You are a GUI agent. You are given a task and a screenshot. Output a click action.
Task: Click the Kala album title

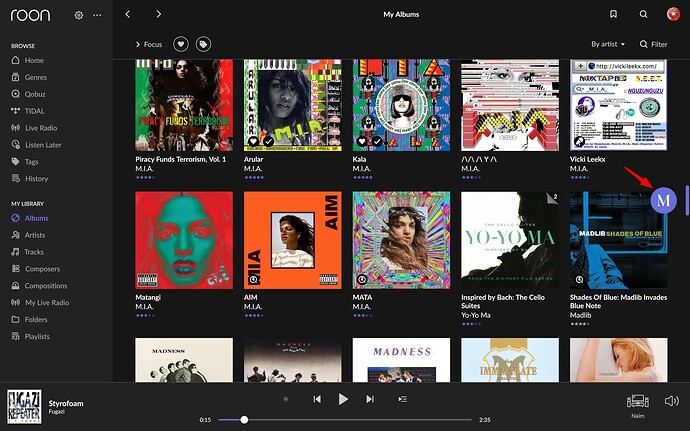click(359, 159)
